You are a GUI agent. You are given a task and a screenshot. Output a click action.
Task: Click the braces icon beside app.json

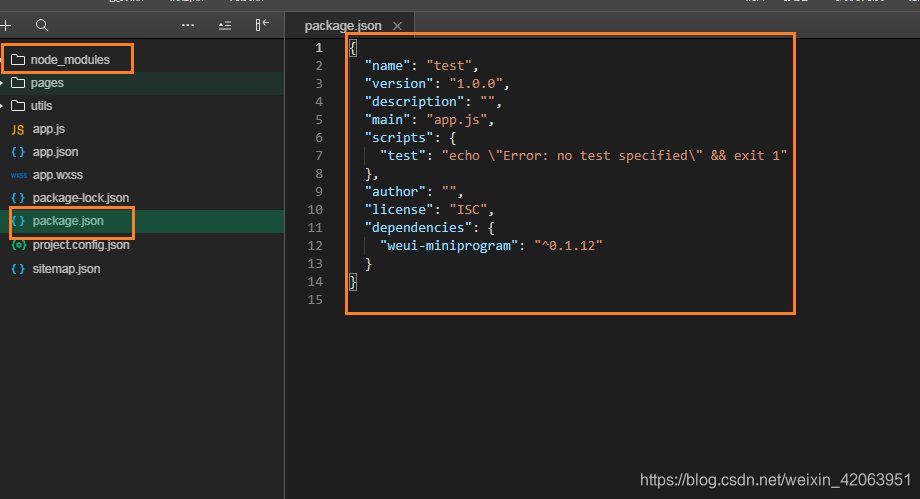tap(18, 152)
